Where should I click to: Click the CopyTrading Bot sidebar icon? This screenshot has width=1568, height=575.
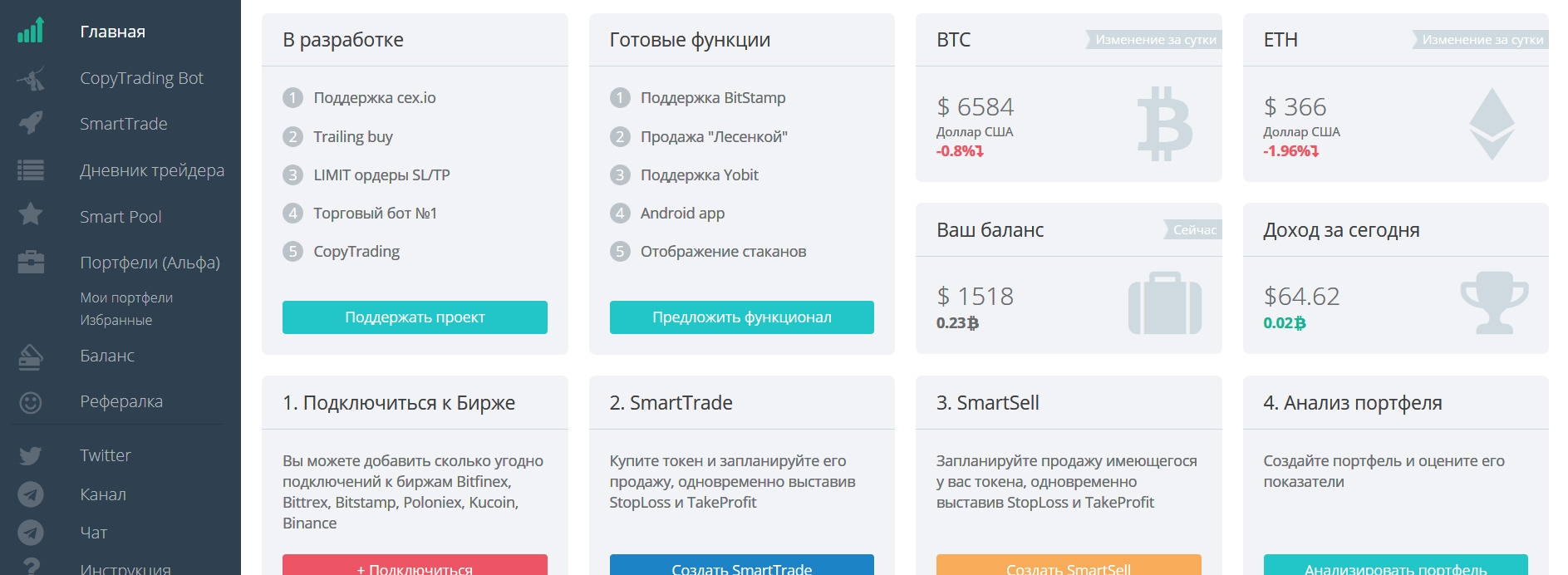pos(31,79)
